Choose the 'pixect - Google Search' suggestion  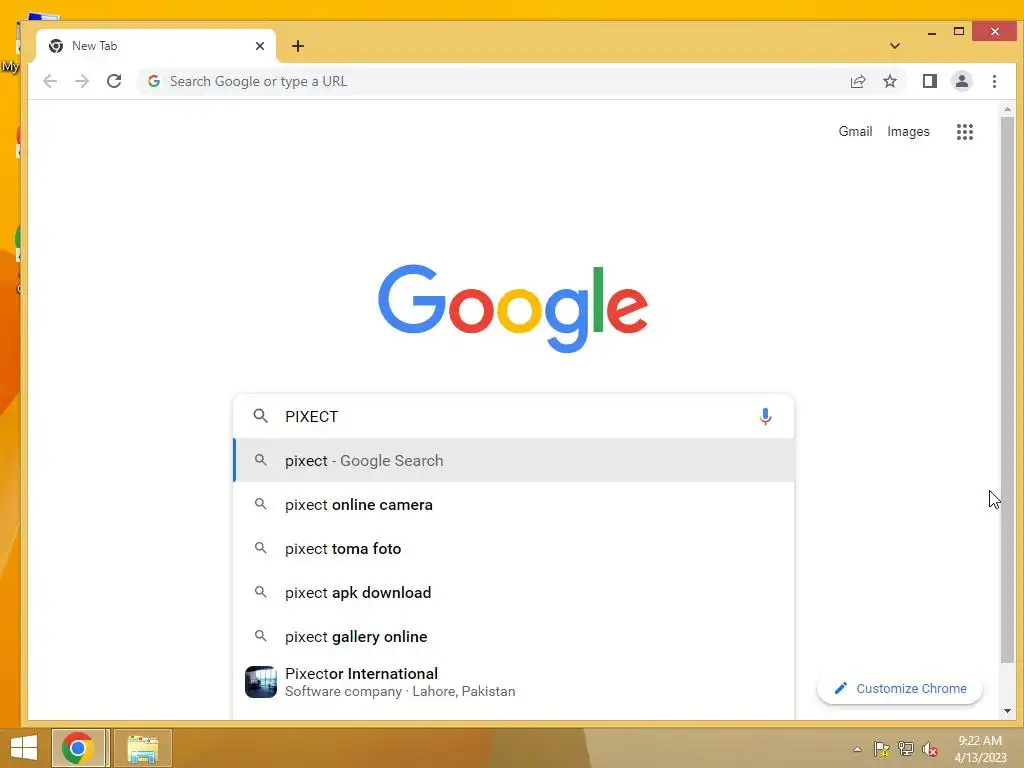tap(514, 460)
